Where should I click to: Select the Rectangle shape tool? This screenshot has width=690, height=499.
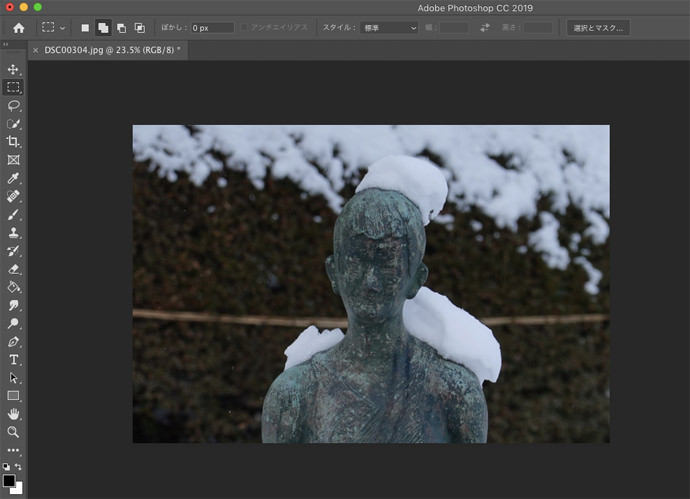click(13, 396)
